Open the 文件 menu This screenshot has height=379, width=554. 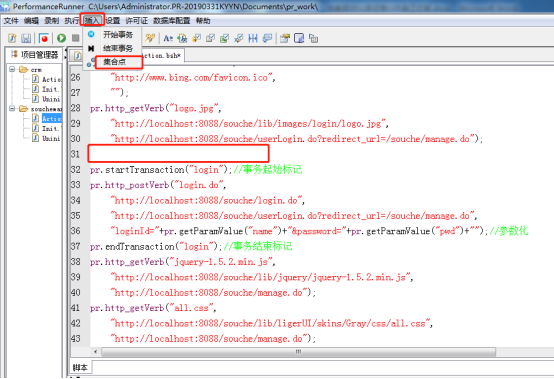(11, 21)
